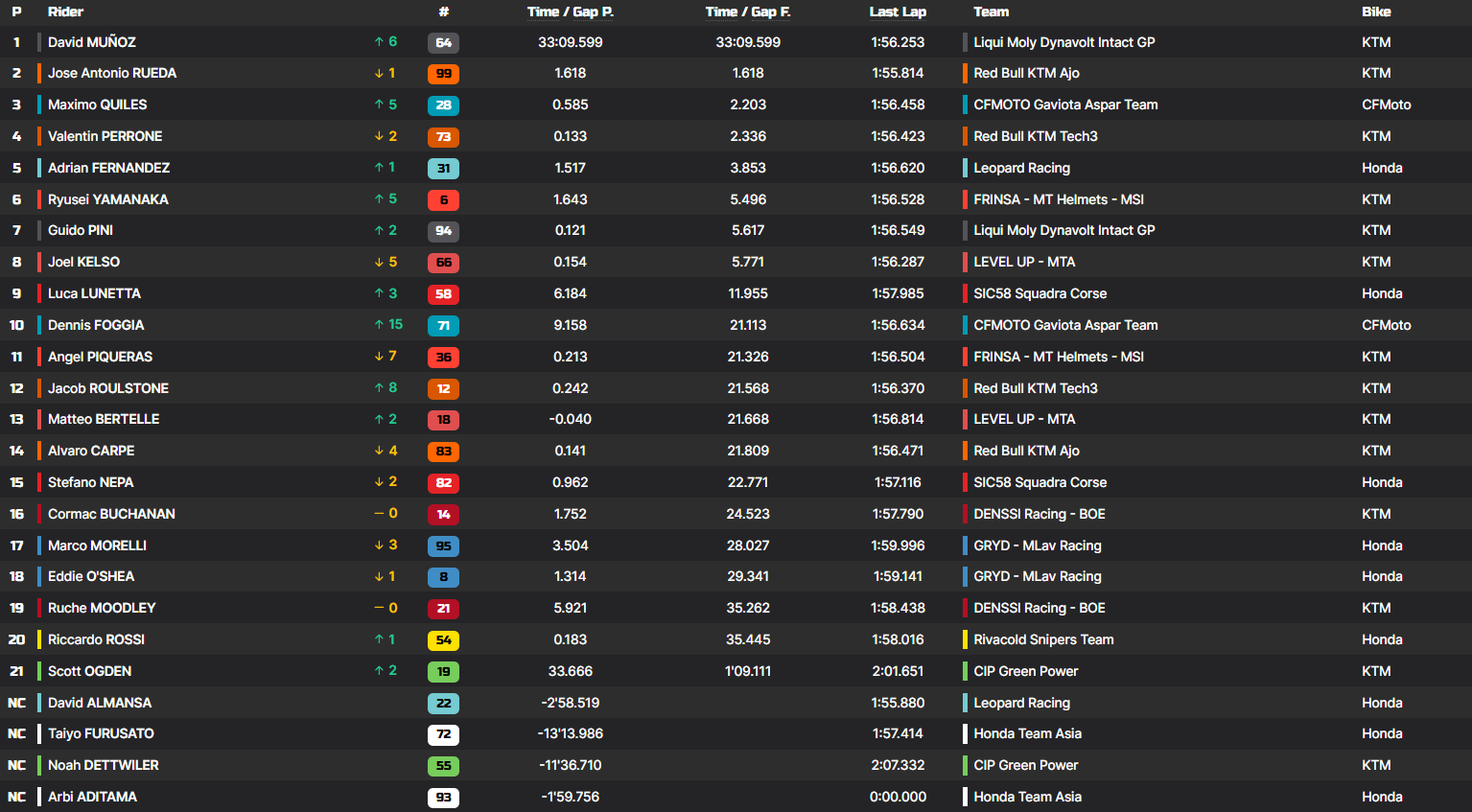Select the green 55 rider number badge
Viewport: 1472px width, 812px height.
point(443,766)
